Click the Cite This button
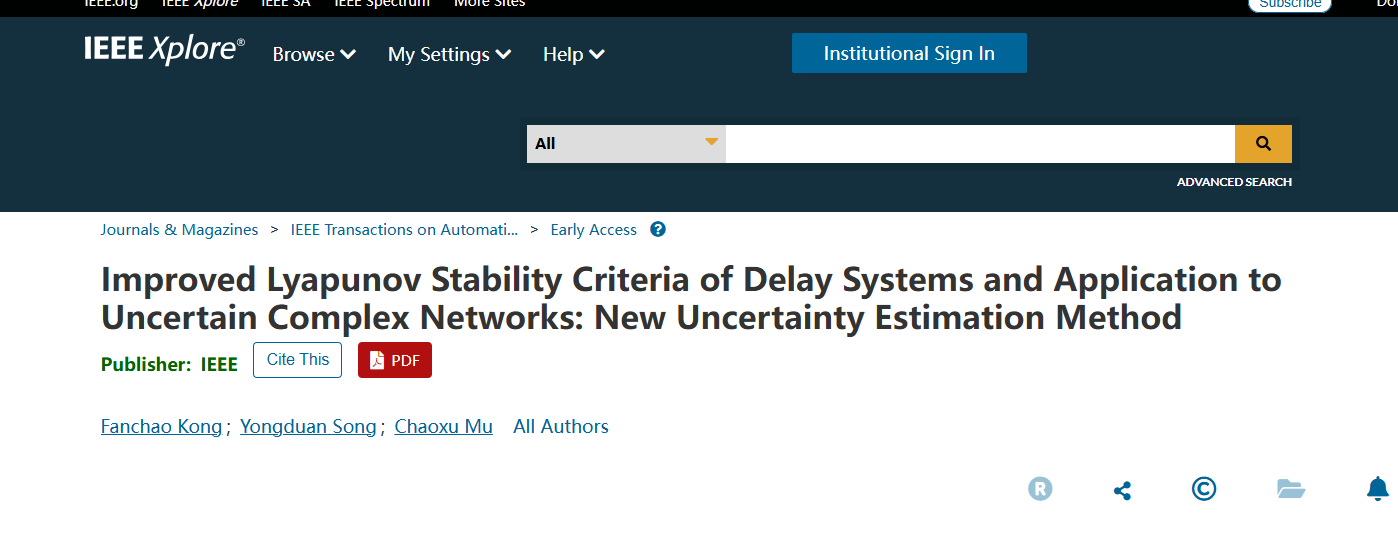1398x537 pixels. click(298, 360)
